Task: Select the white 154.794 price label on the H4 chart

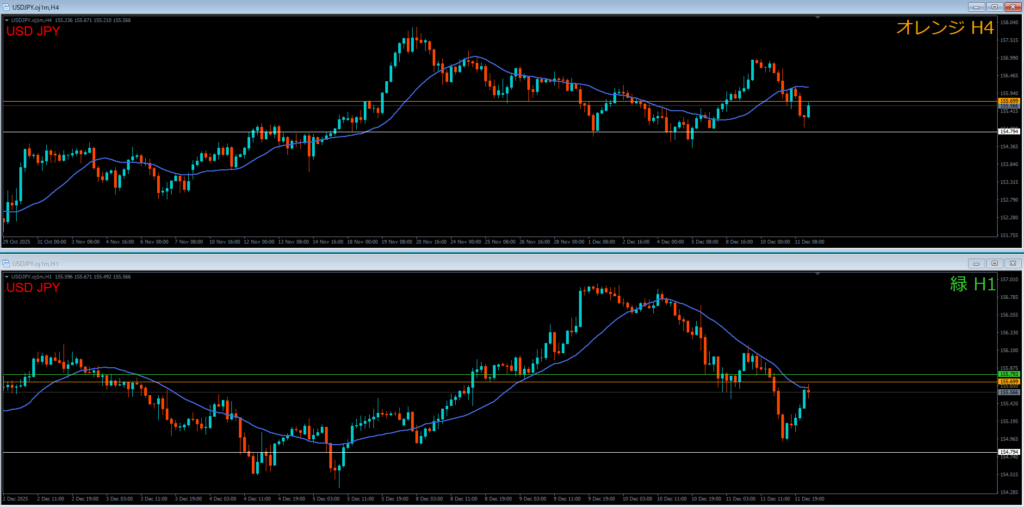Action: 1009,131
